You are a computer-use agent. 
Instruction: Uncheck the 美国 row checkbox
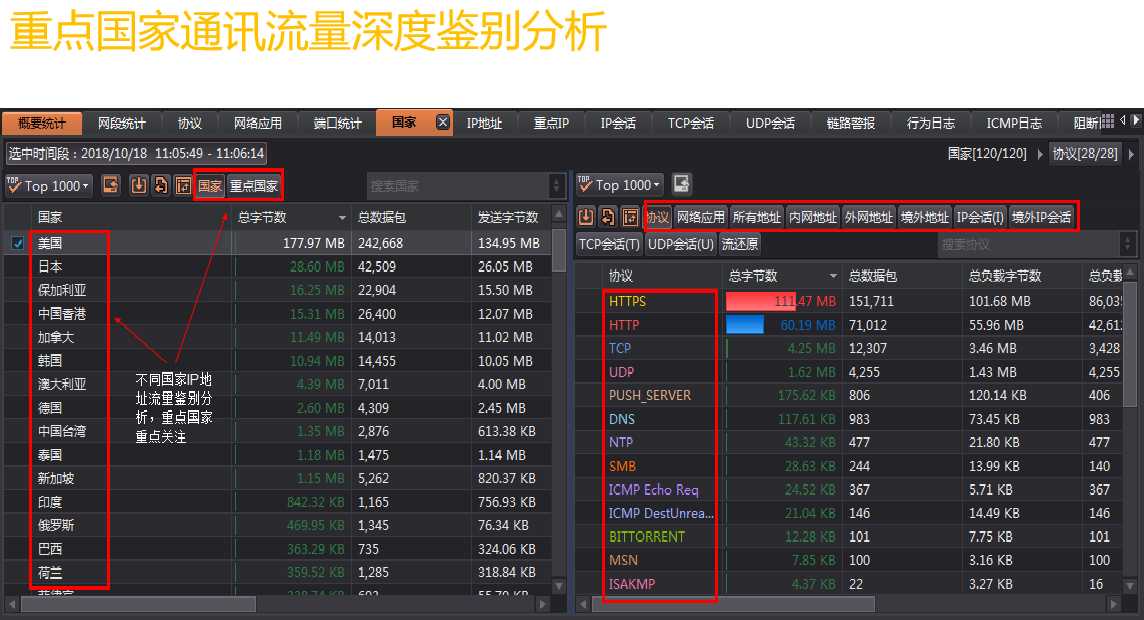click(x=18, y=243)
